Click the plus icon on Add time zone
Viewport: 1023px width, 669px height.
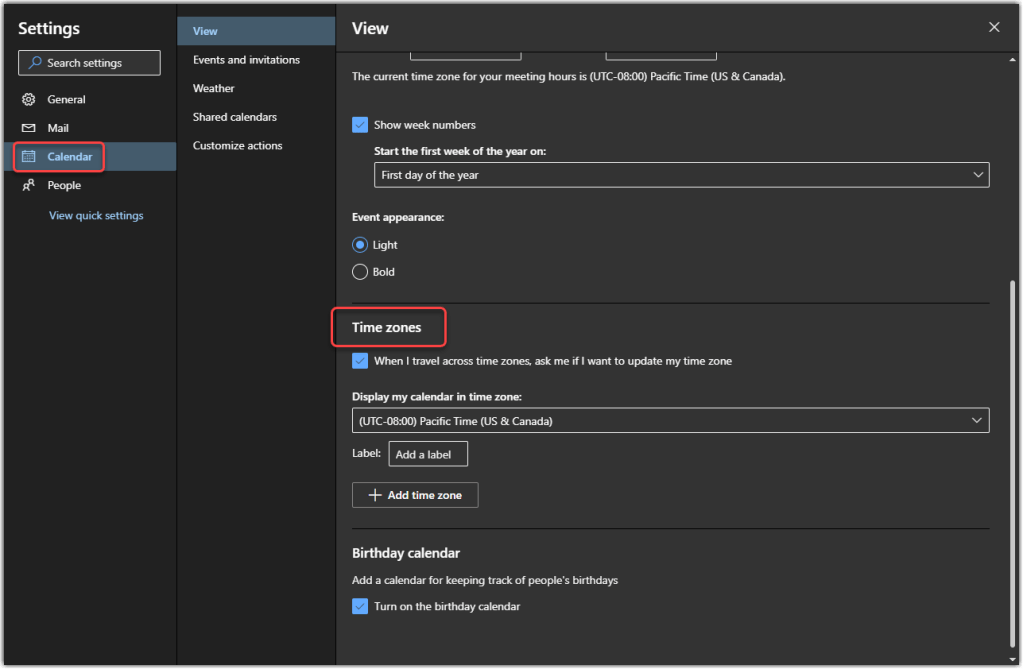375,495
